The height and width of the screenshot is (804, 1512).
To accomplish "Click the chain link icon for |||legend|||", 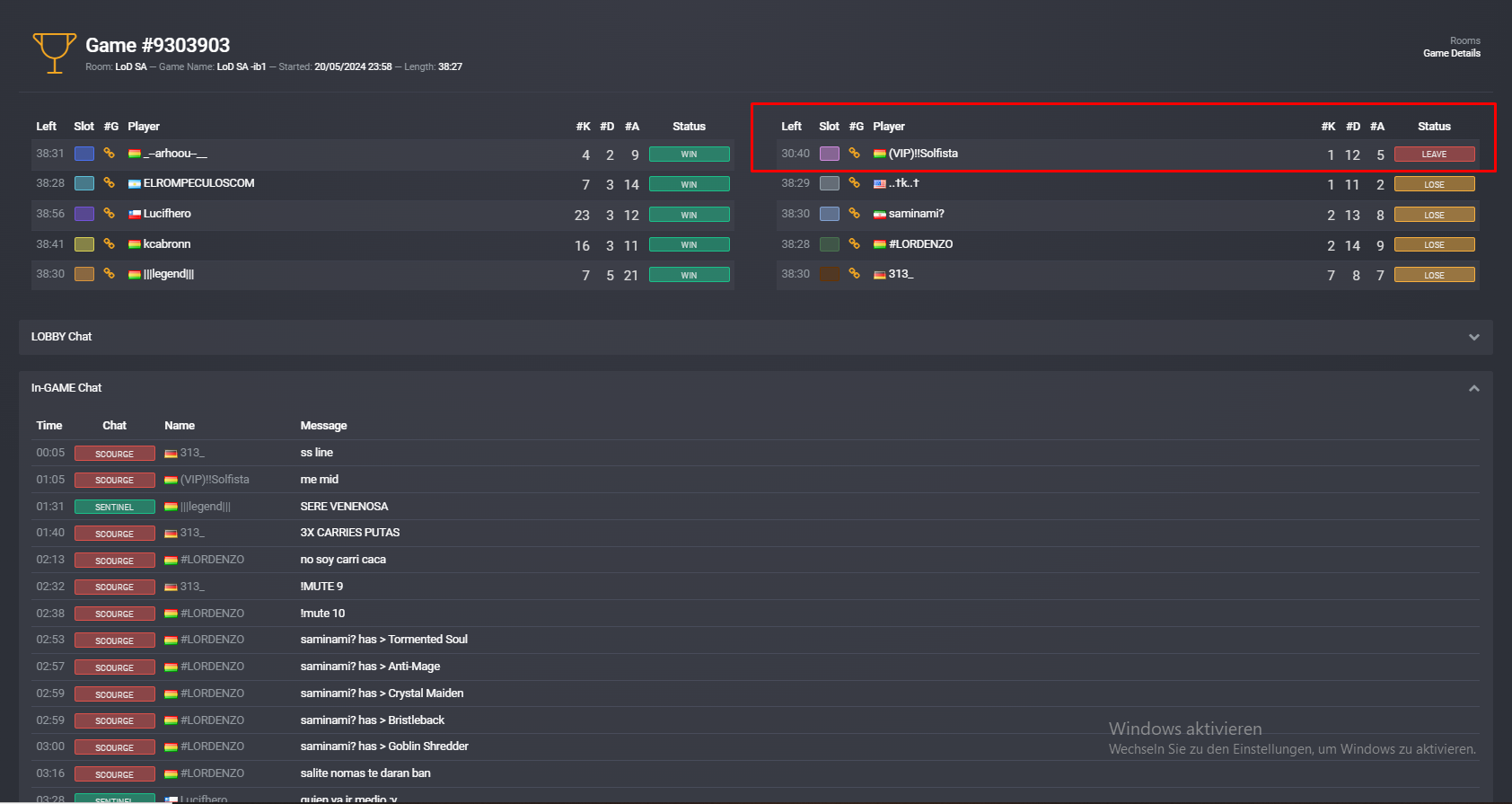I will [109, 274].
